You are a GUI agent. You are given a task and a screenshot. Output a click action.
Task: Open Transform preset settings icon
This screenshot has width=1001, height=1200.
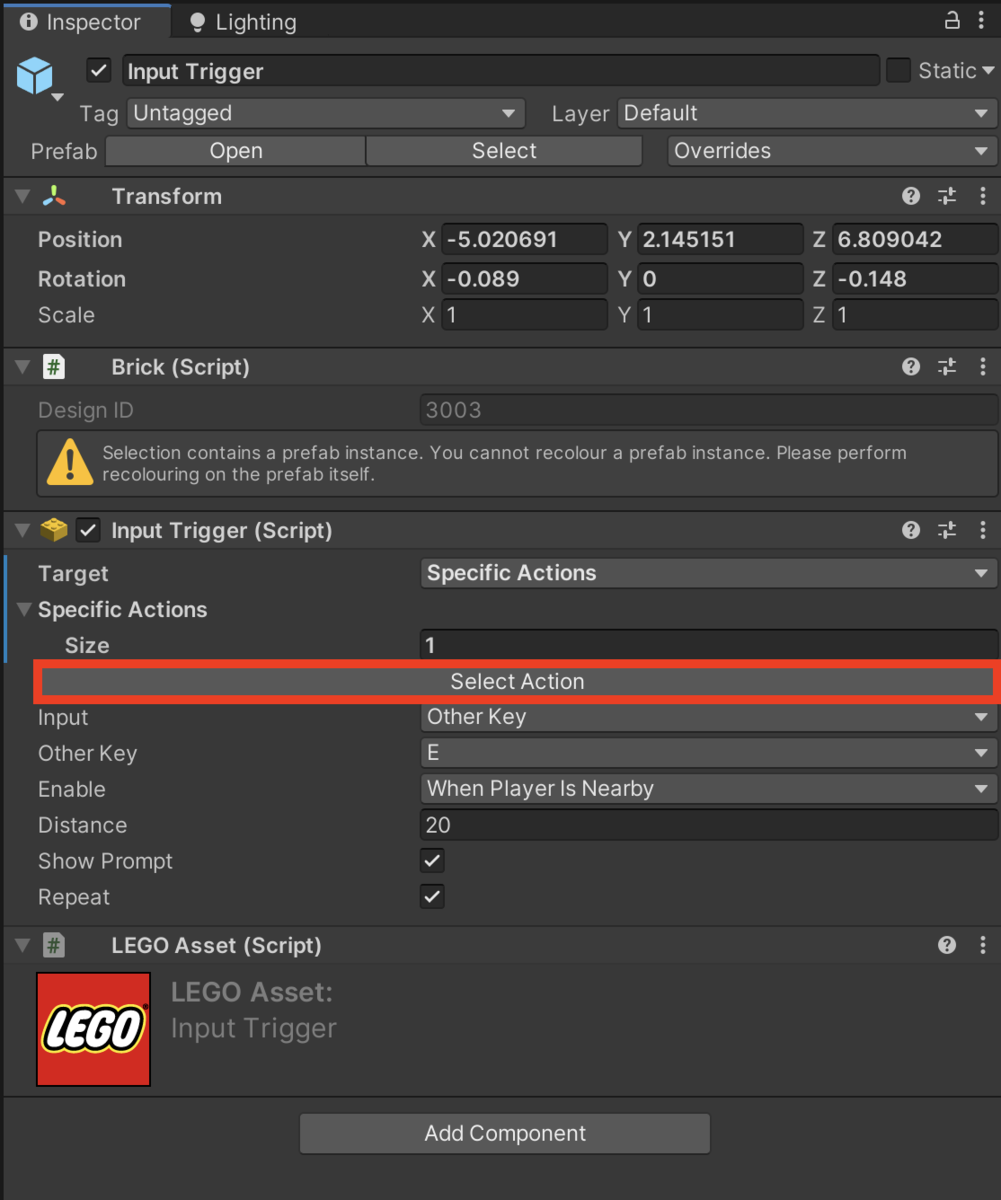[947, 196]
